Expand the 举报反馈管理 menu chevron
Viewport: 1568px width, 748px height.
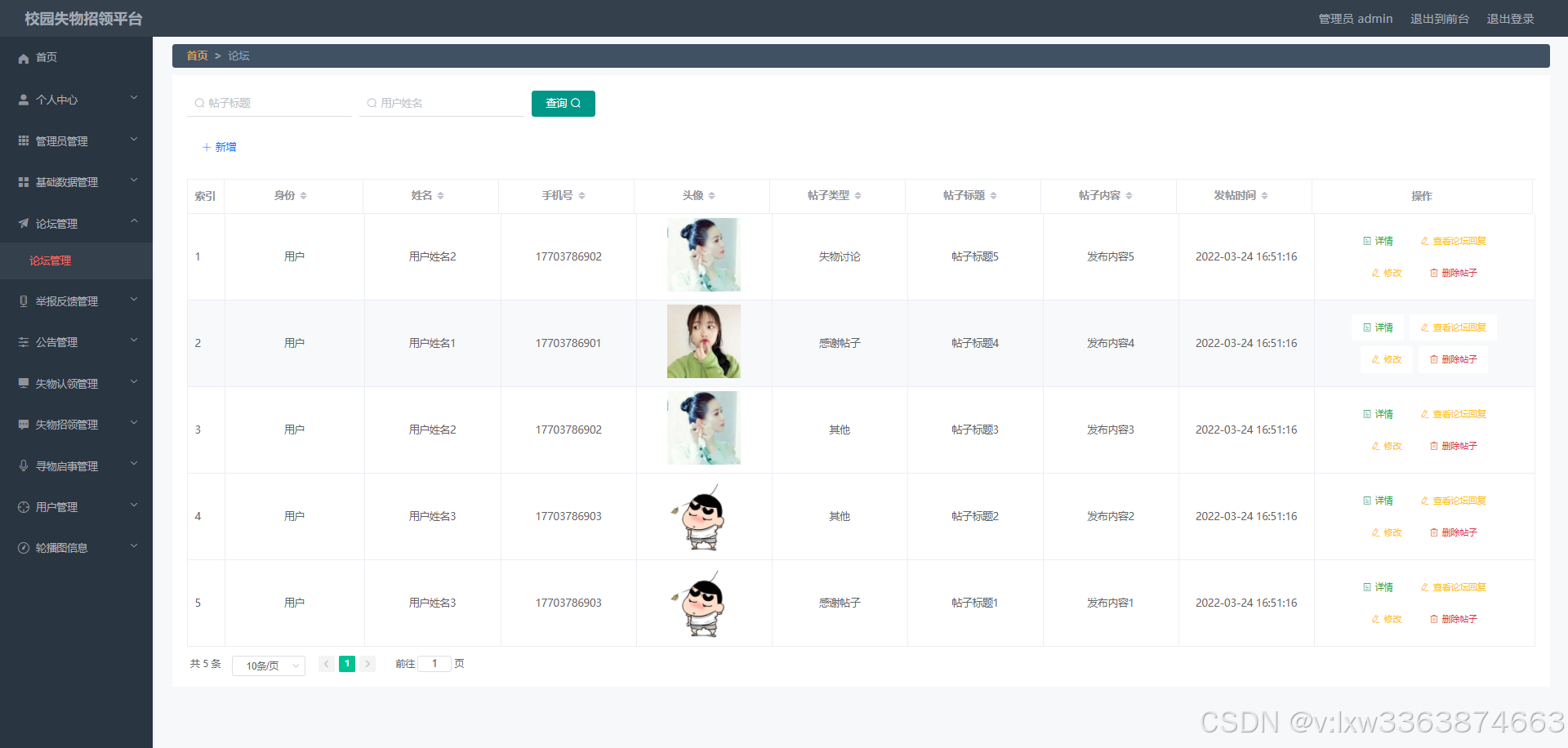pos(134,300)
